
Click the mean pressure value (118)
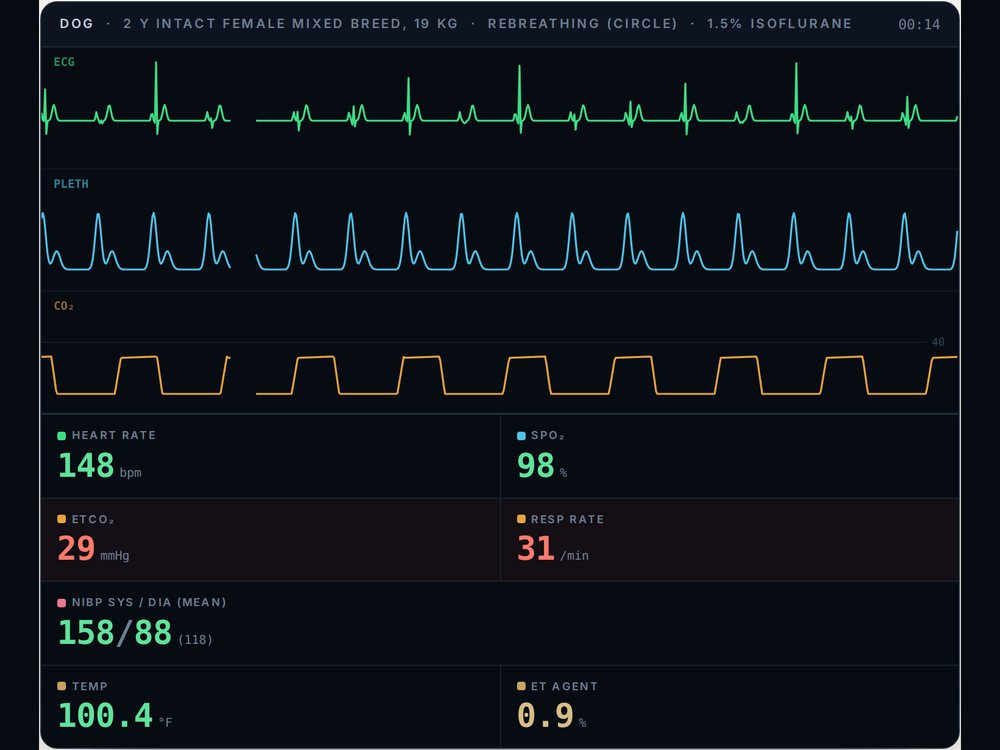point(195,639)
